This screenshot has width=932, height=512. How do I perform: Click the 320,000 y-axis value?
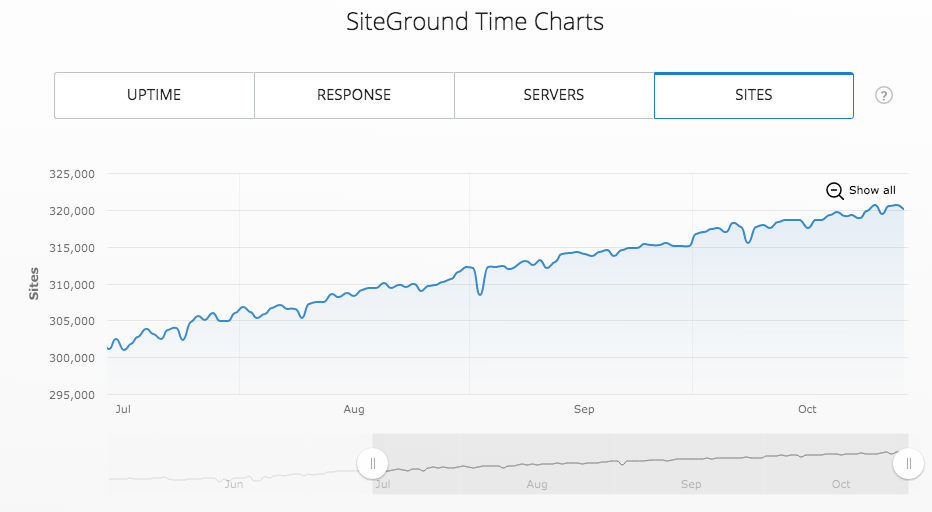pyautogui.click(x=72, y=211)
